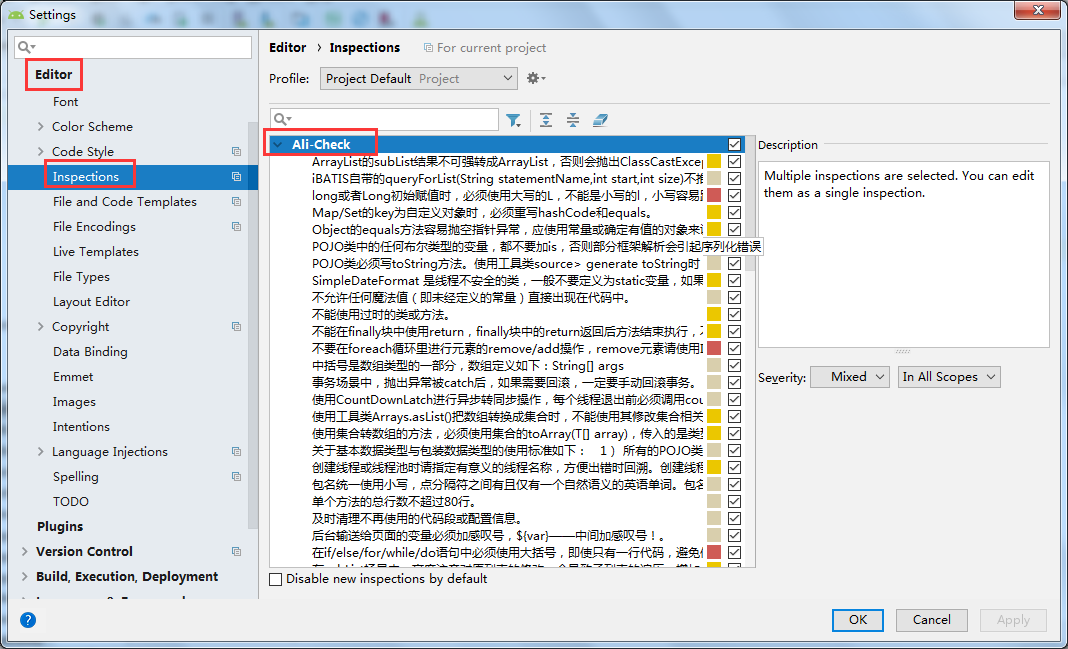
Task: Click the red severity swatch on long/Long inspection
Action: click(714, 193)
